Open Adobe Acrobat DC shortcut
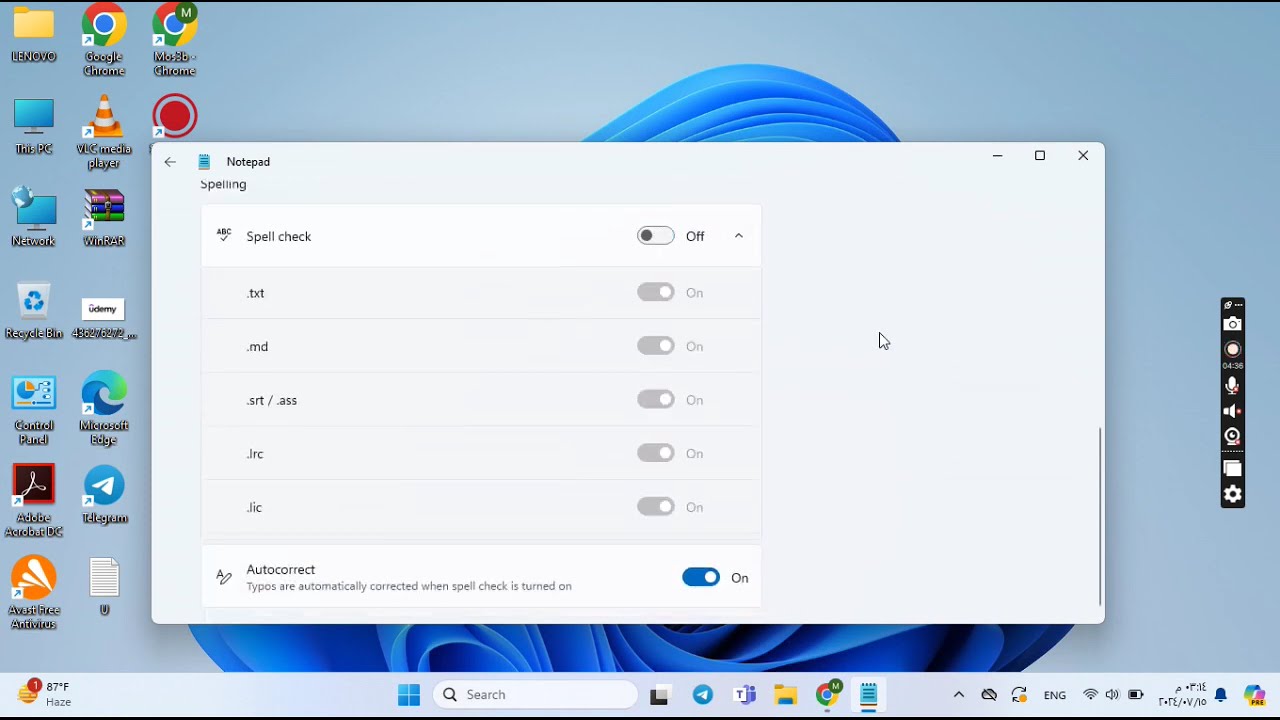This screenshot has height=720, width=1280. coord(34,500)
